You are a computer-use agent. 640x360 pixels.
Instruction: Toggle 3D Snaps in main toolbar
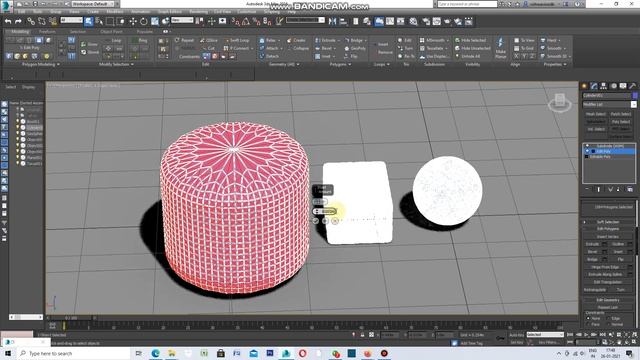[236, 21]
